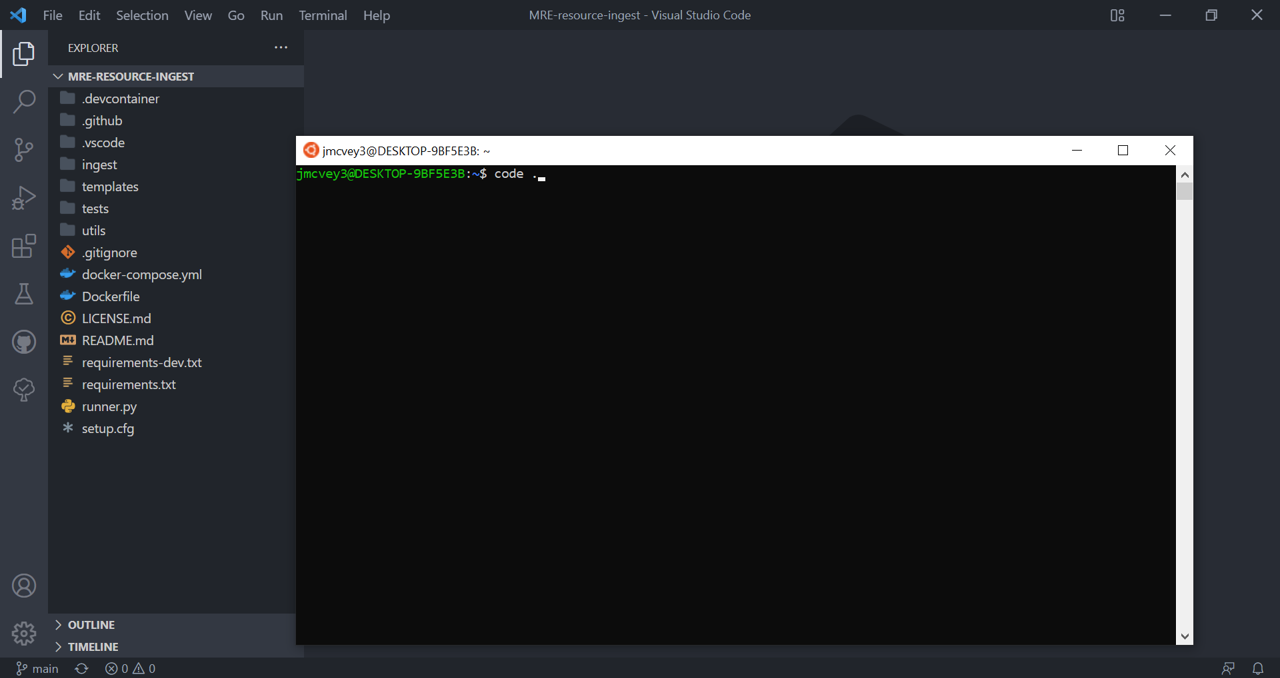The image size is (1280, 678).
Task: Click the main branch indicator
Action: click(x=37, y=668)
